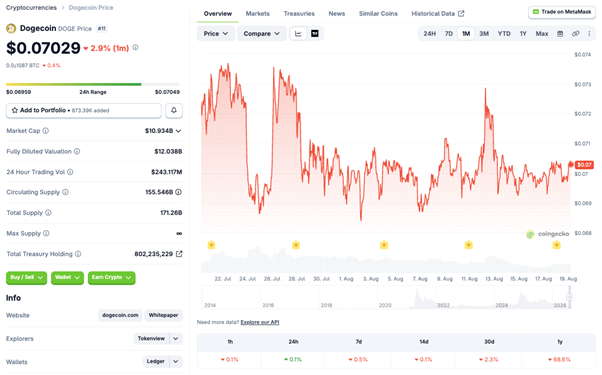The image size is (602, 375).
Task: Open the Price dropdown
Action: point(216,34)
